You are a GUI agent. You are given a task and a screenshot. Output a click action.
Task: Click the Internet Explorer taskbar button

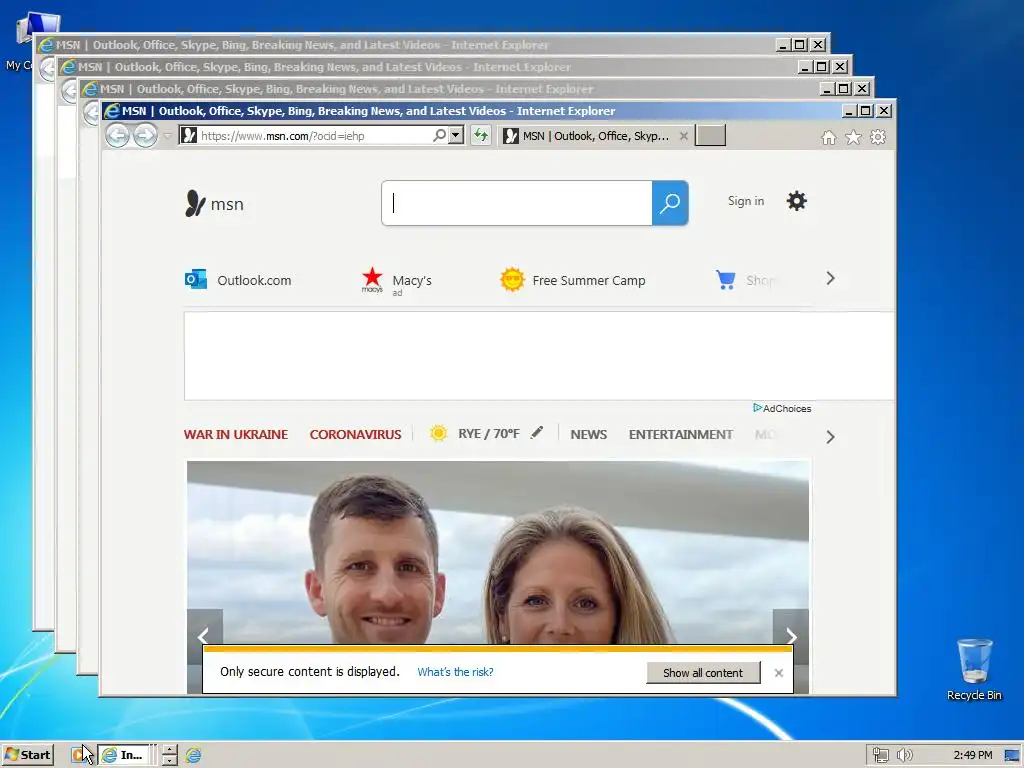click(123, 755)
